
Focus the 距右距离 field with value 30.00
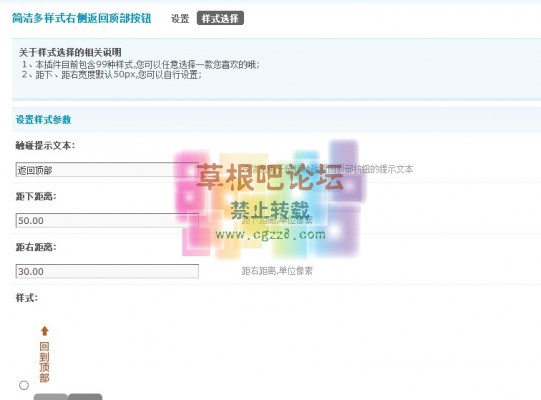(x=107, y=271)
